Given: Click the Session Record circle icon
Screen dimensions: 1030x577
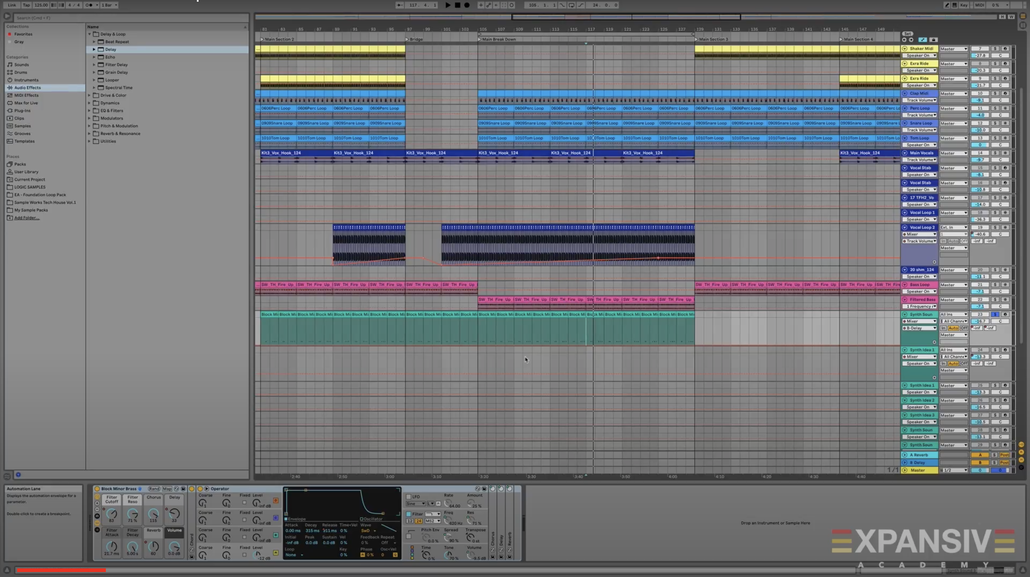Looking at the screenshot, I should [512, 5].
